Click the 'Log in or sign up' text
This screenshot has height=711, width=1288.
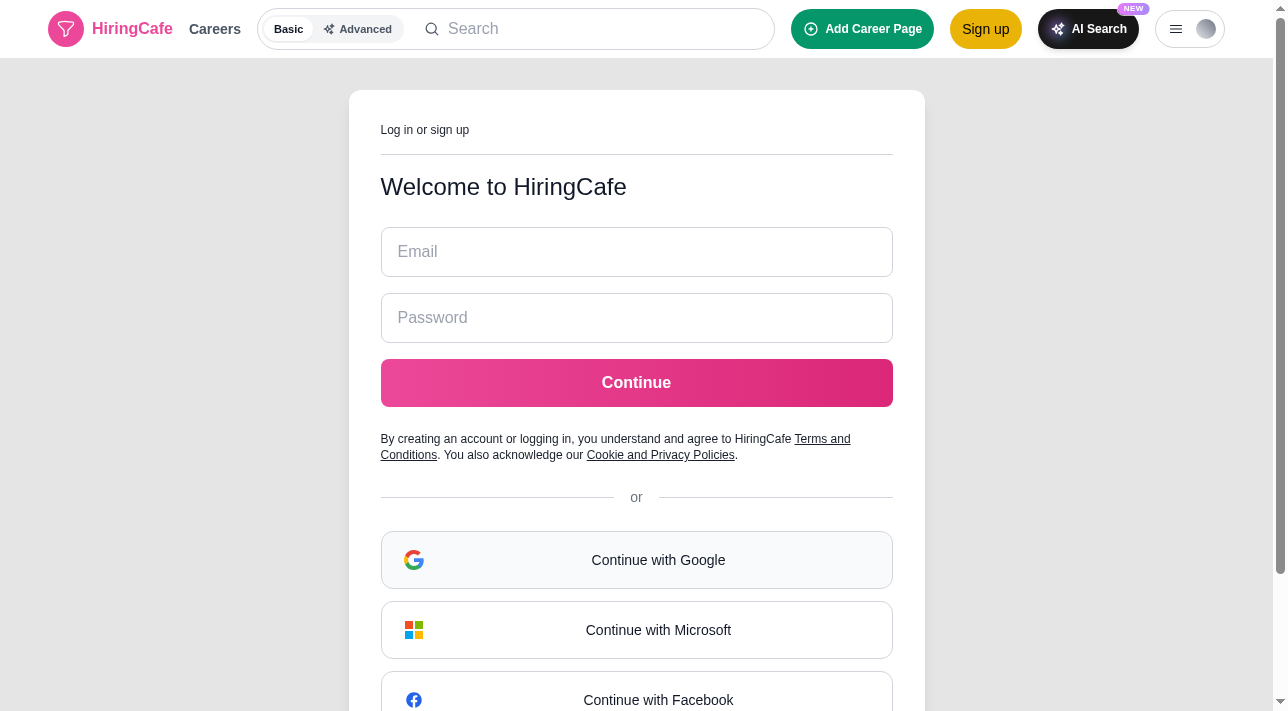(425, 130)
